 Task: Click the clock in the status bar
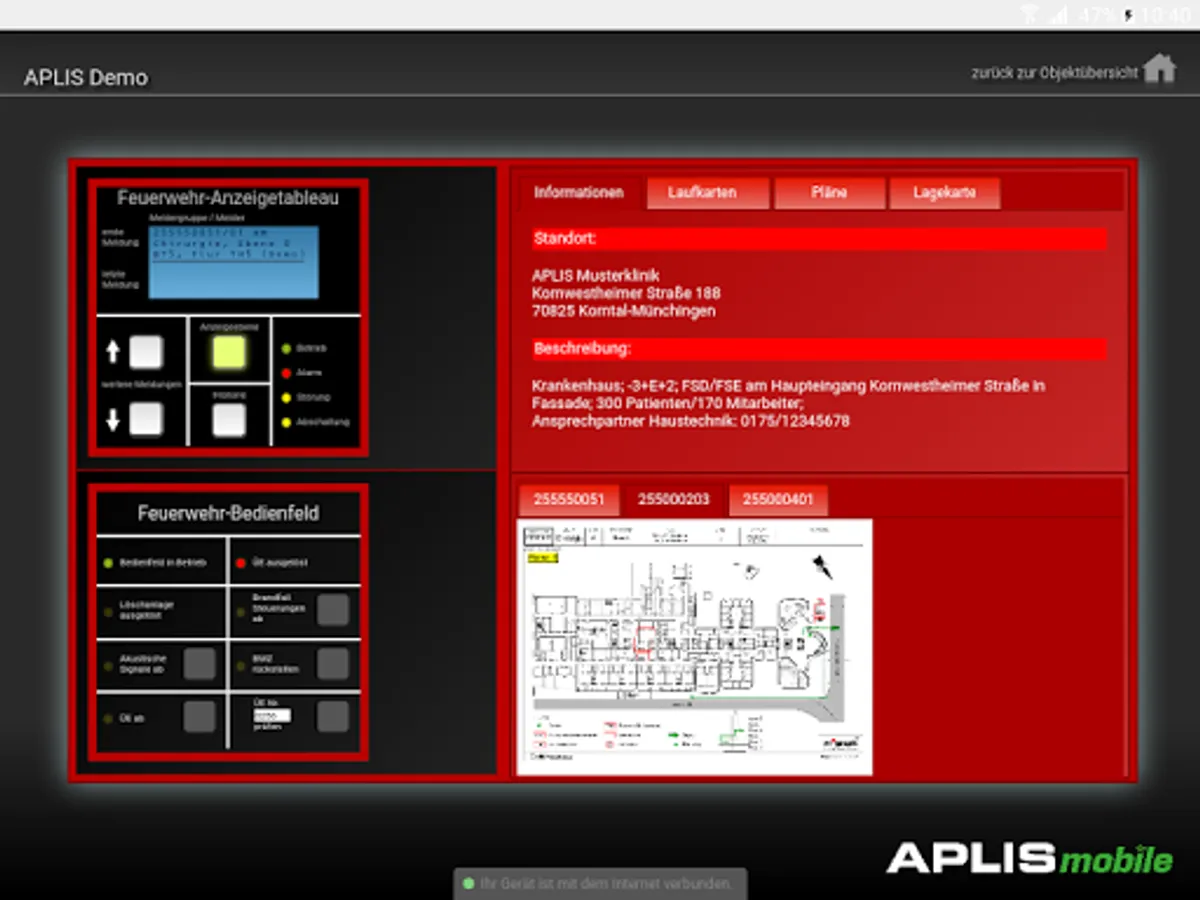pyautogui.click(x=1165, y=15)
